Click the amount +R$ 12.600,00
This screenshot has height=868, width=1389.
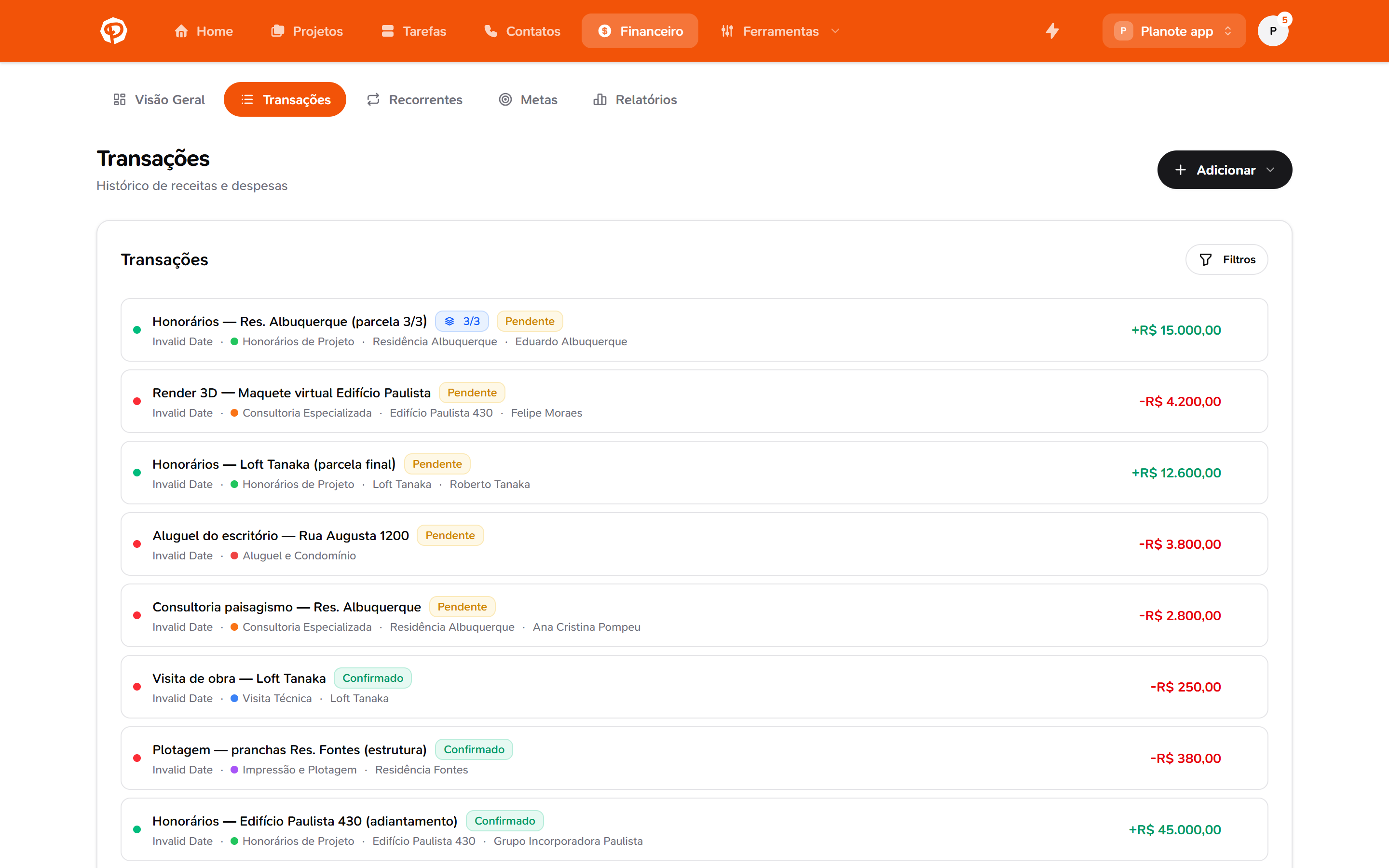pos(1175,473)
